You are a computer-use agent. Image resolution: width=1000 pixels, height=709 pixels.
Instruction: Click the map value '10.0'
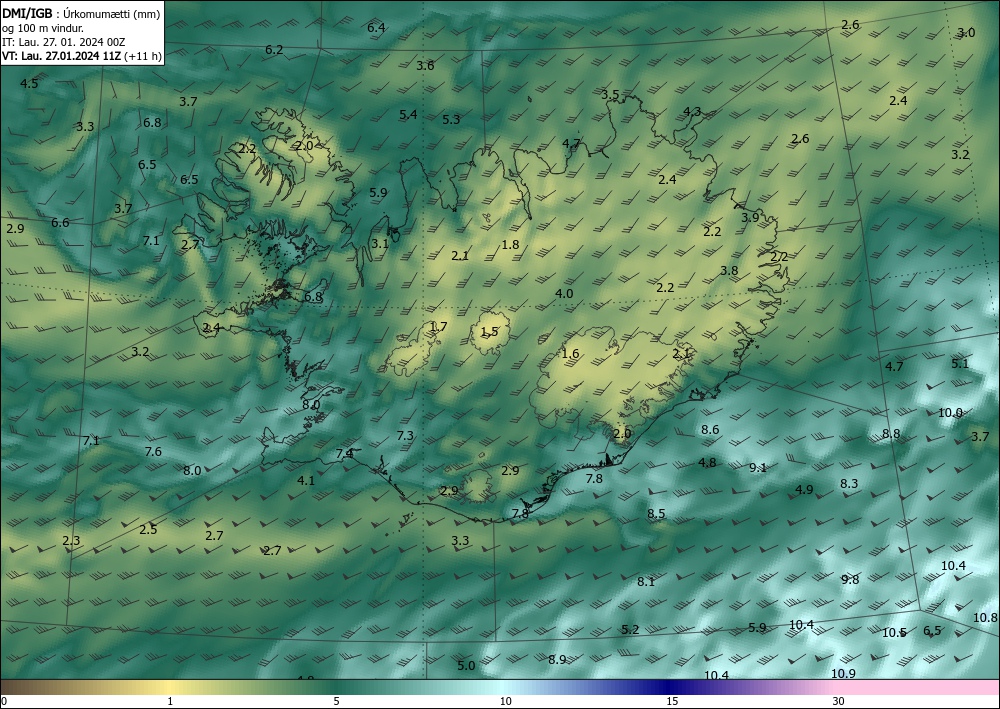tap(950, 413)
